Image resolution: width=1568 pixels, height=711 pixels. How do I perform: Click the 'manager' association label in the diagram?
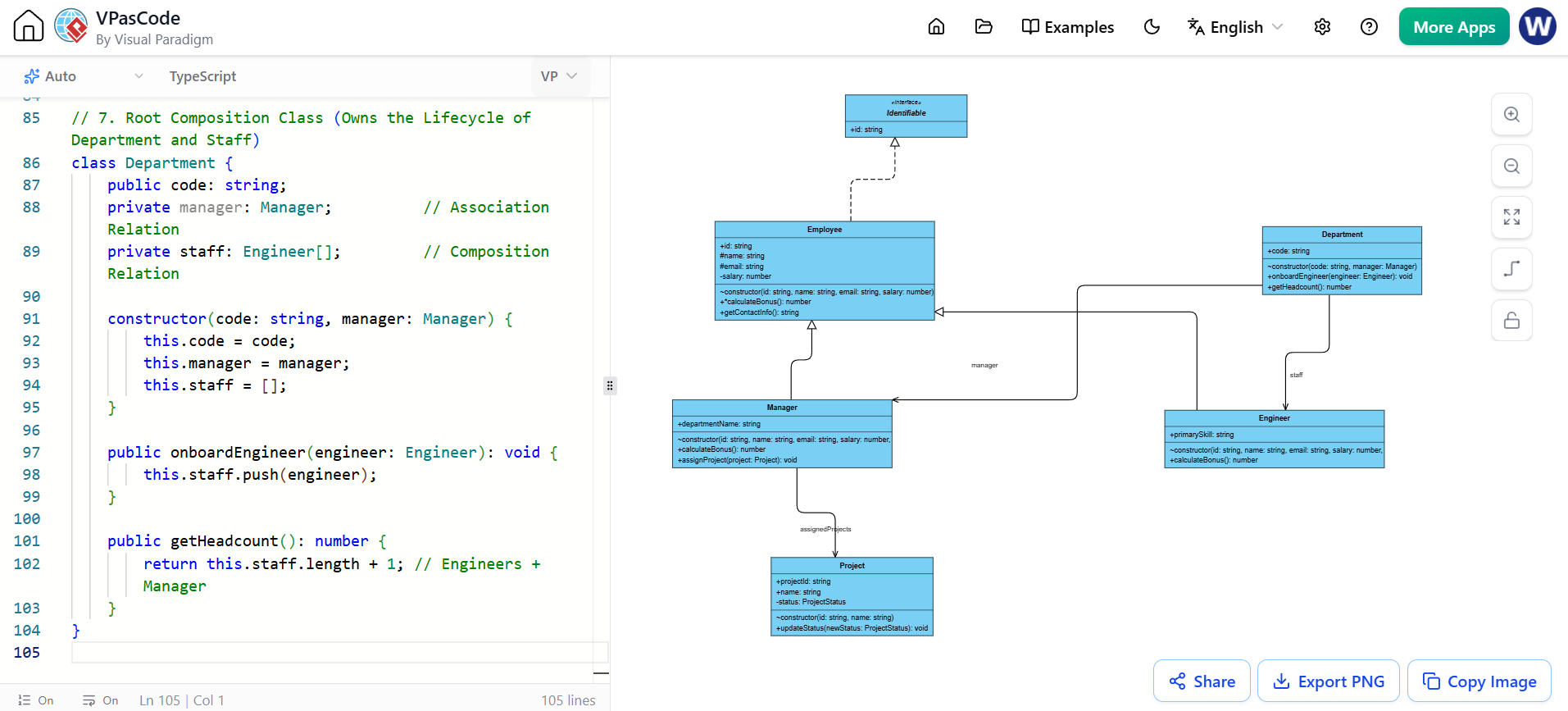point(984,366)
